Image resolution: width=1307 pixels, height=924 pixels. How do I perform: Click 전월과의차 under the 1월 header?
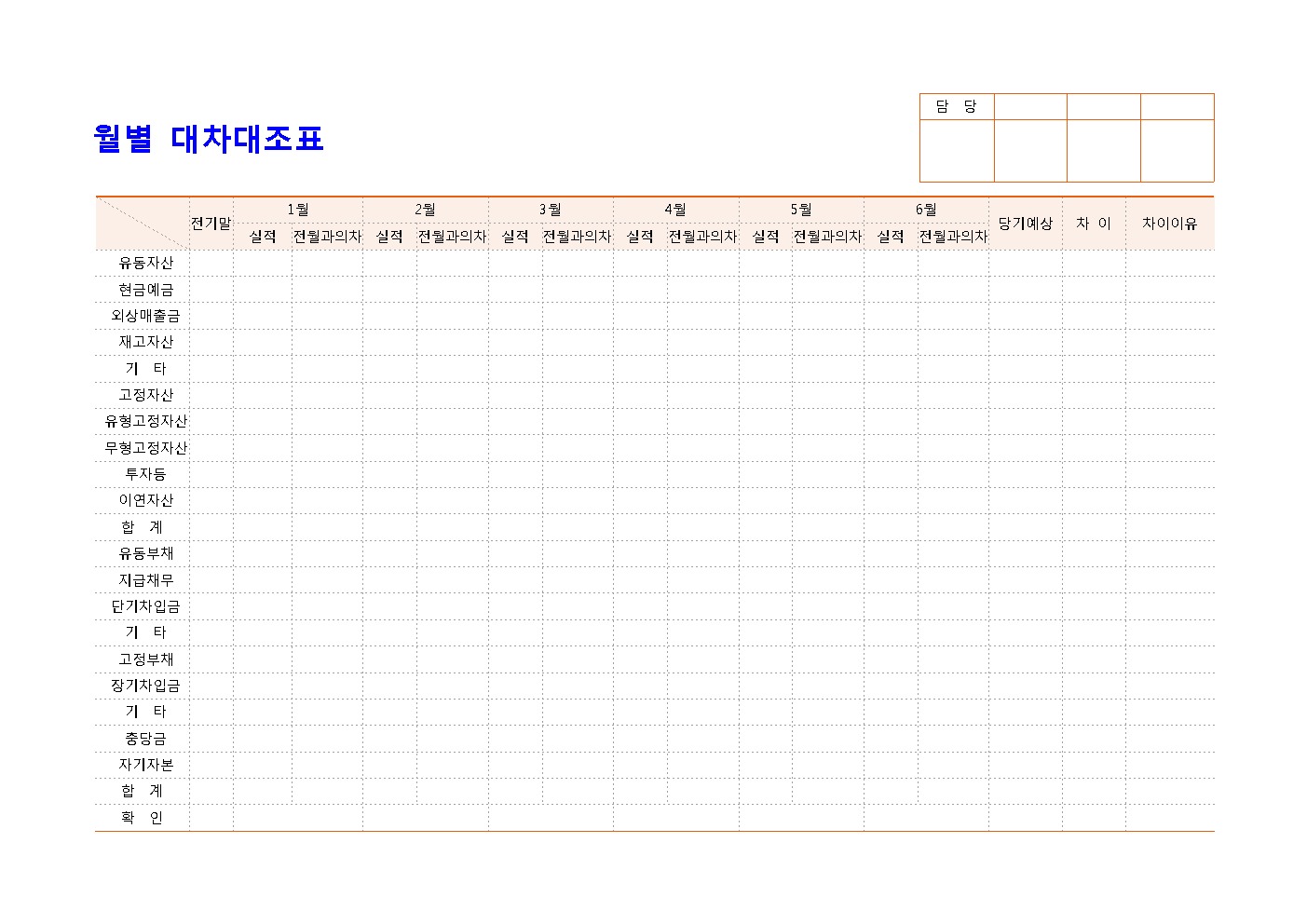point(327,237)
